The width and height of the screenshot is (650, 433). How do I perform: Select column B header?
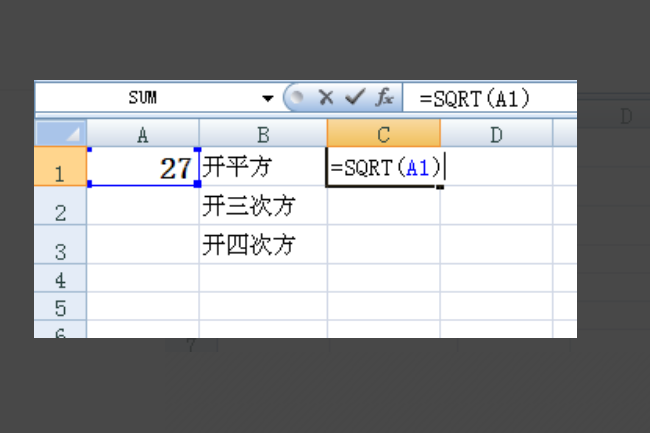pyautogui.click(x=263, y=133)
